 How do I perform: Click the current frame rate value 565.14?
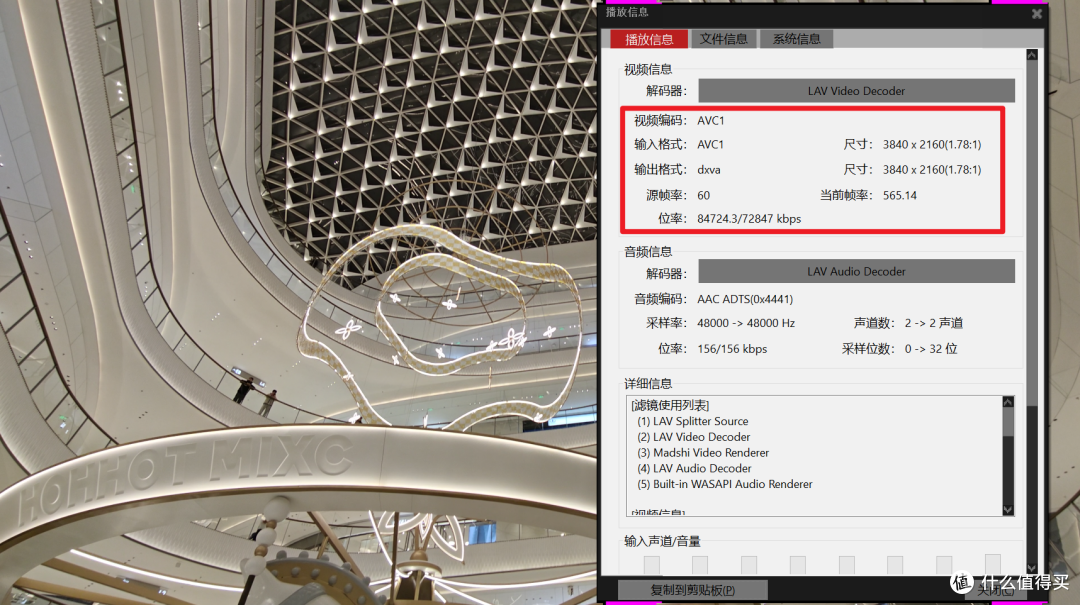pyautogui.click(x=900, y=196)
